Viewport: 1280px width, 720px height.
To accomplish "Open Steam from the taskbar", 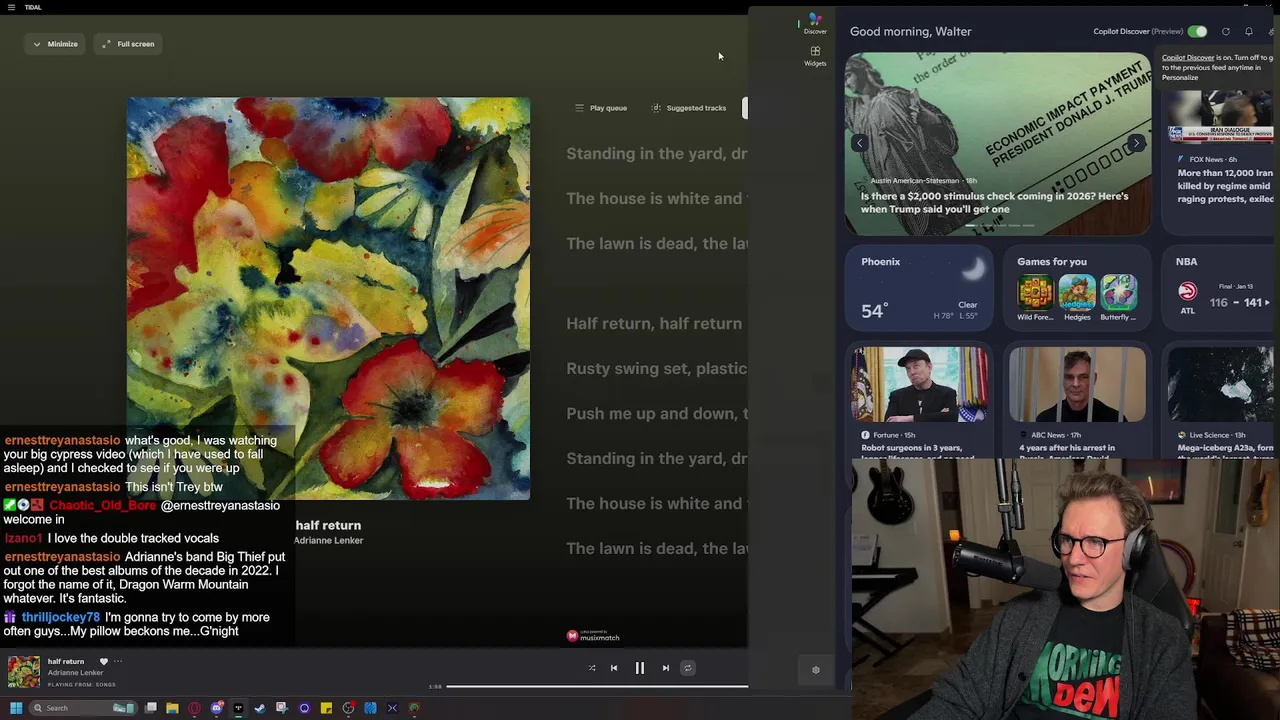I will pyautogui.click(x=260, y=708).
